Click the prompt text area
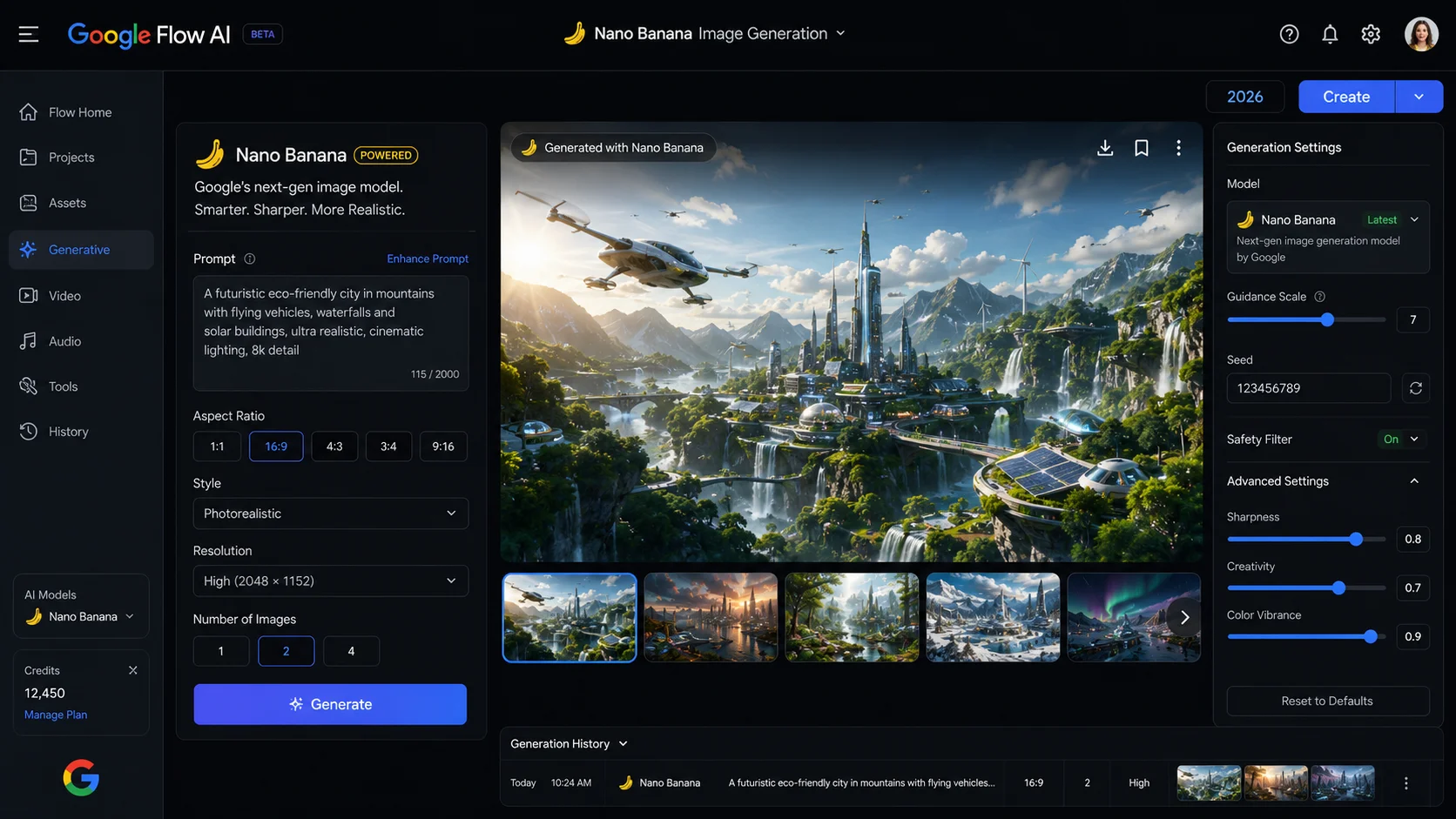 pos(331,333)
